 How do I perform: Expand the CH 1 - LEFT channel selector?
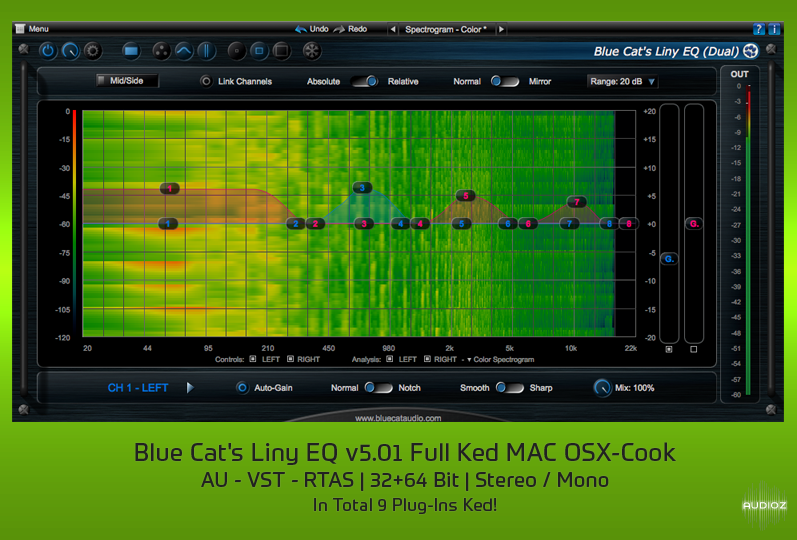point(190,388)
